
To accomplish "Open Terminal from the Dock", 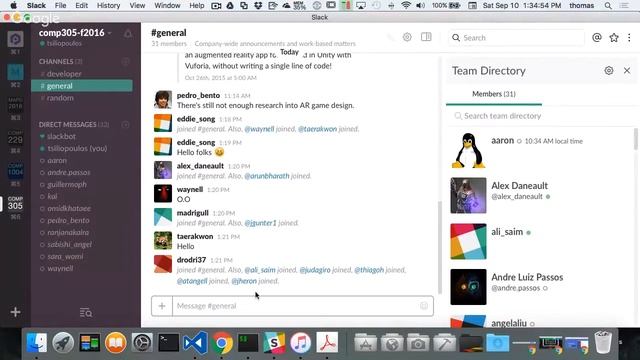I will click(x=169, y=343).
